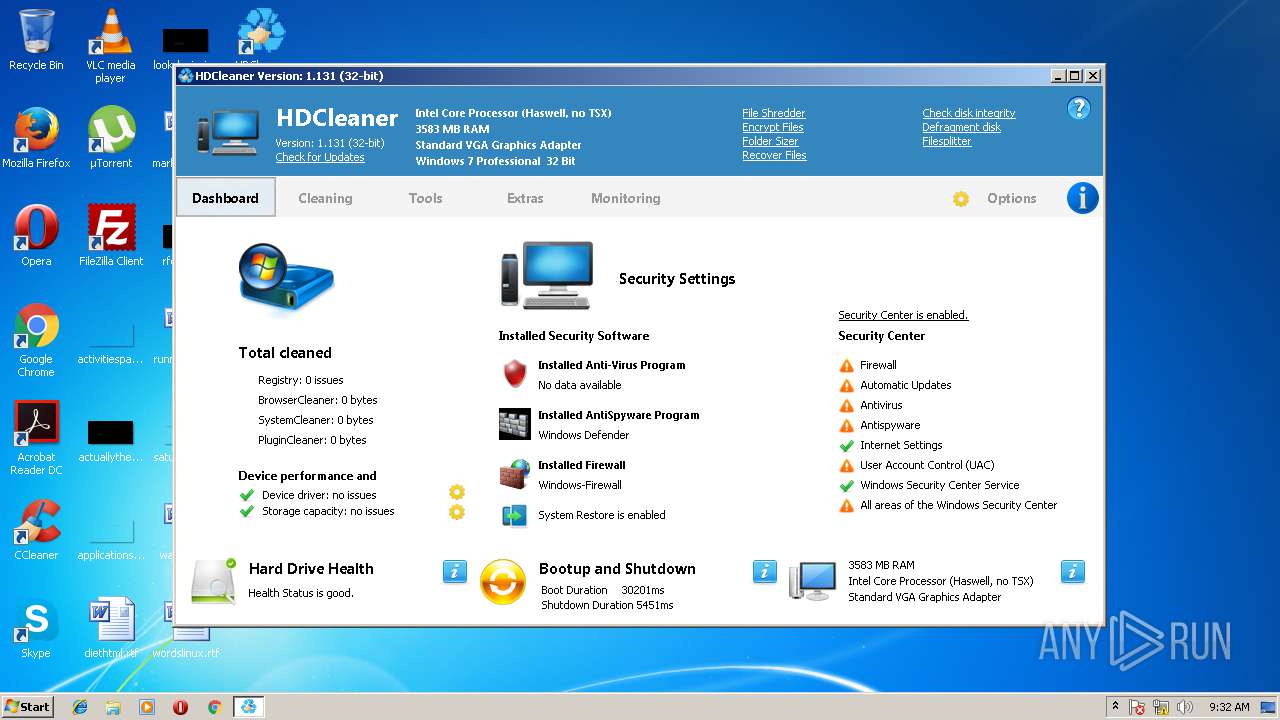The image size is (1280, 720).
Task: Click the System Restore icon
Action: coord(514,516)
